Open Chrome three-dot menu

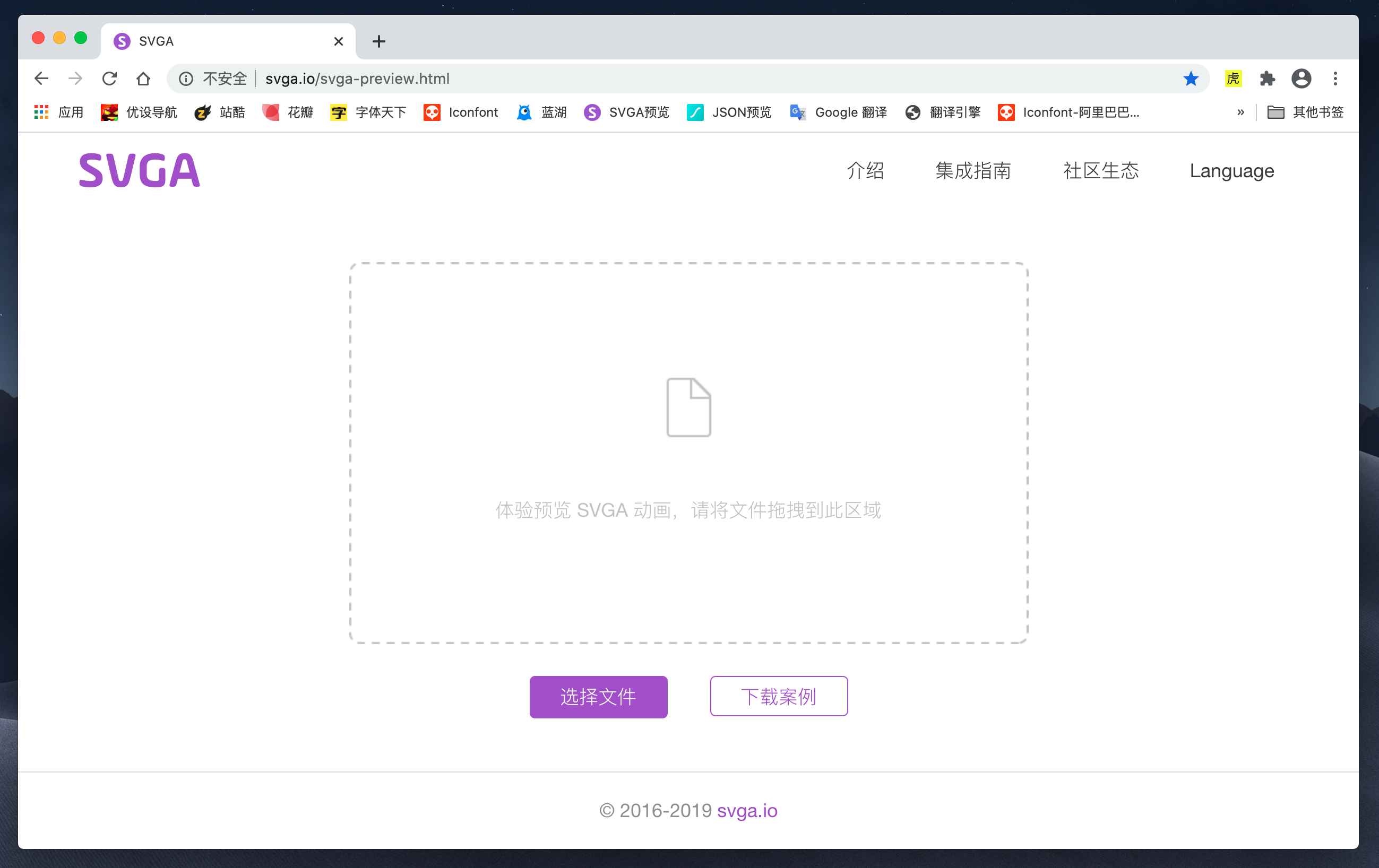[x=1335, y=79]
